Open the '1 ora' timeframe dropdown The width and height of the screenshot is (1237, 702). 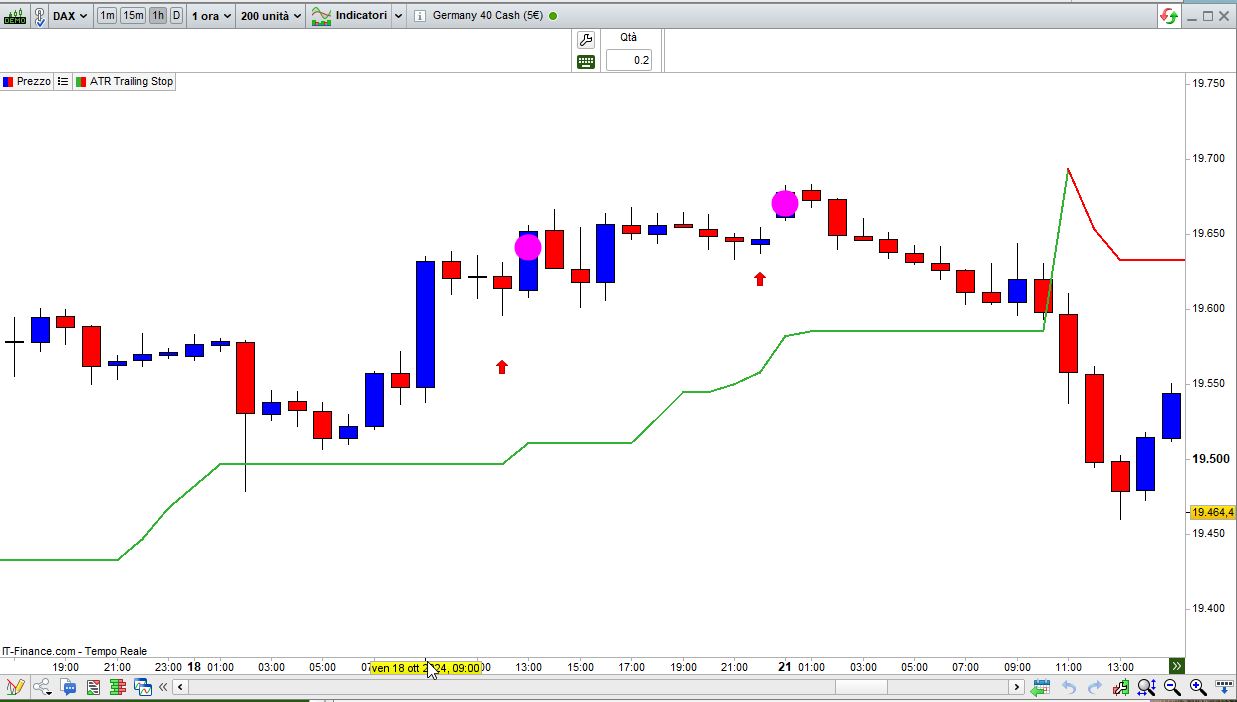(x=211, y=16)
